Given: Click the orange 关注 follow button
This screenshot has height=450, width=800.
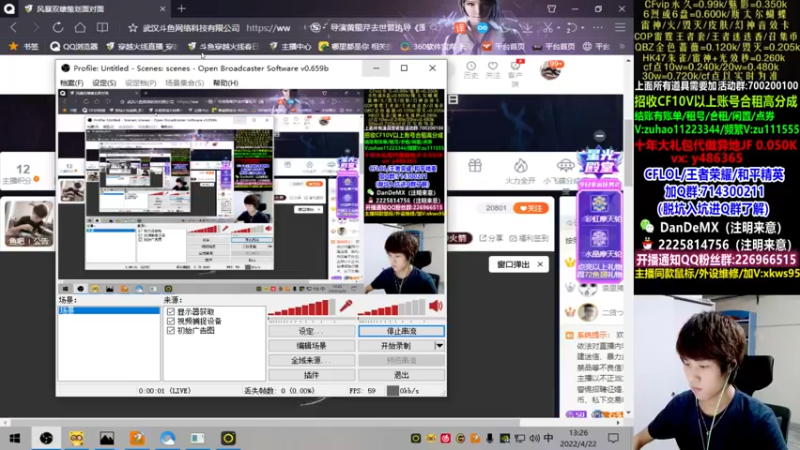Looking at the screenshot, I should [x=531, y=208].
